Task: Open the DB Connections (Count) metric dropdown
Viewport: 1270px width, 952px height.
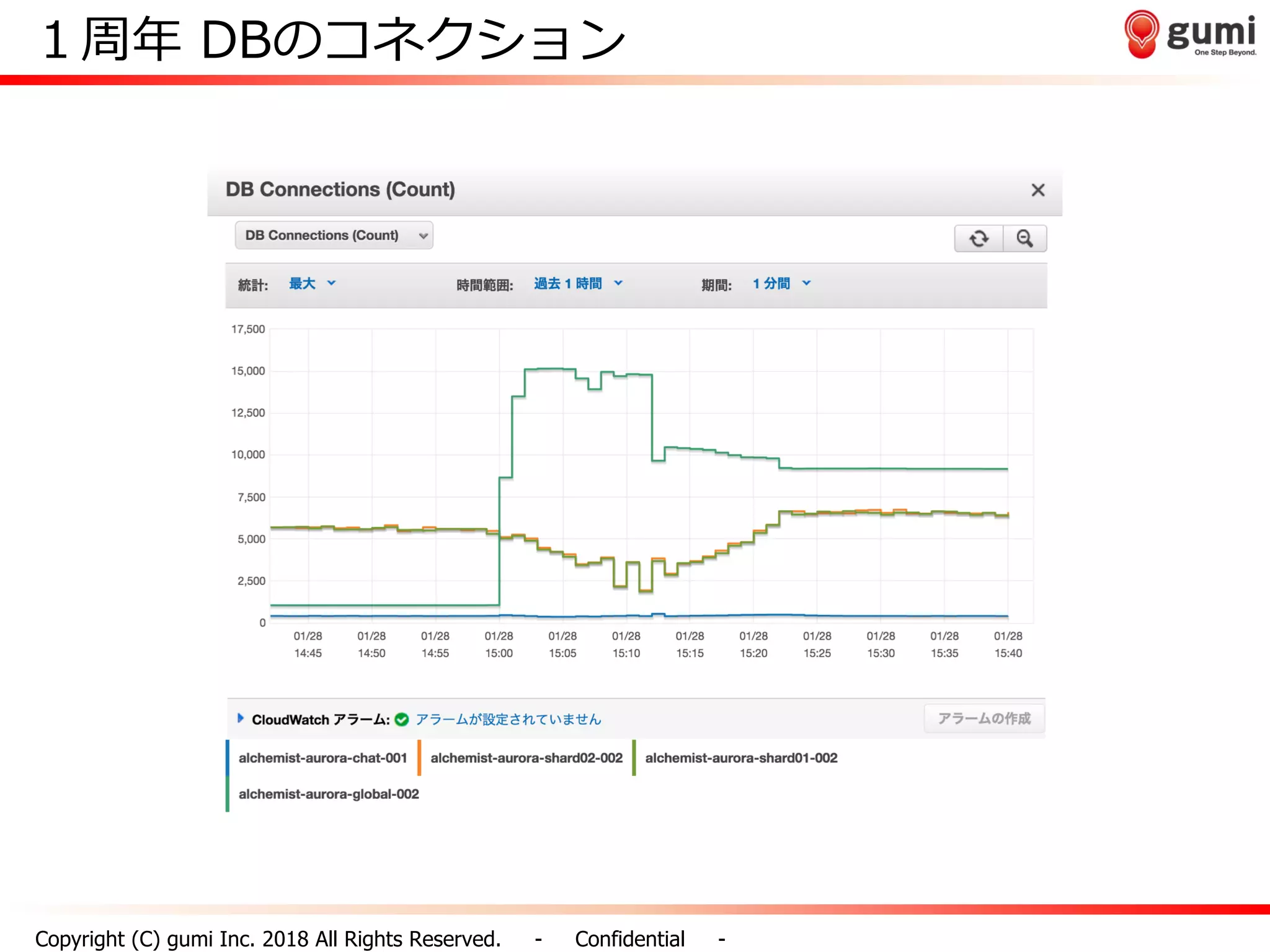Action: pos(334,236)
